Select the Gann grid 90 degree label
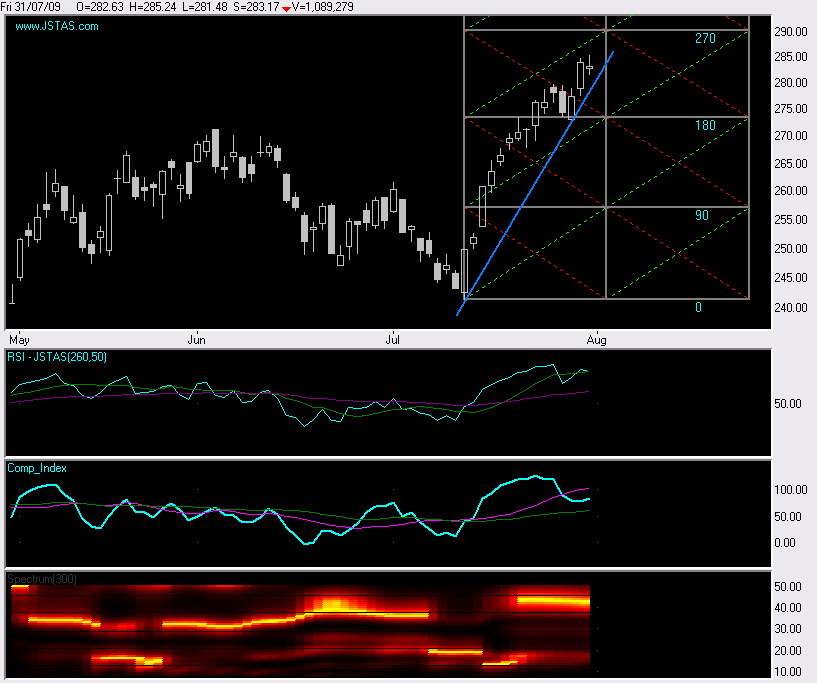The height and width of the screenshot is (683, 817). pyautogui.click(x=701, y=215)
